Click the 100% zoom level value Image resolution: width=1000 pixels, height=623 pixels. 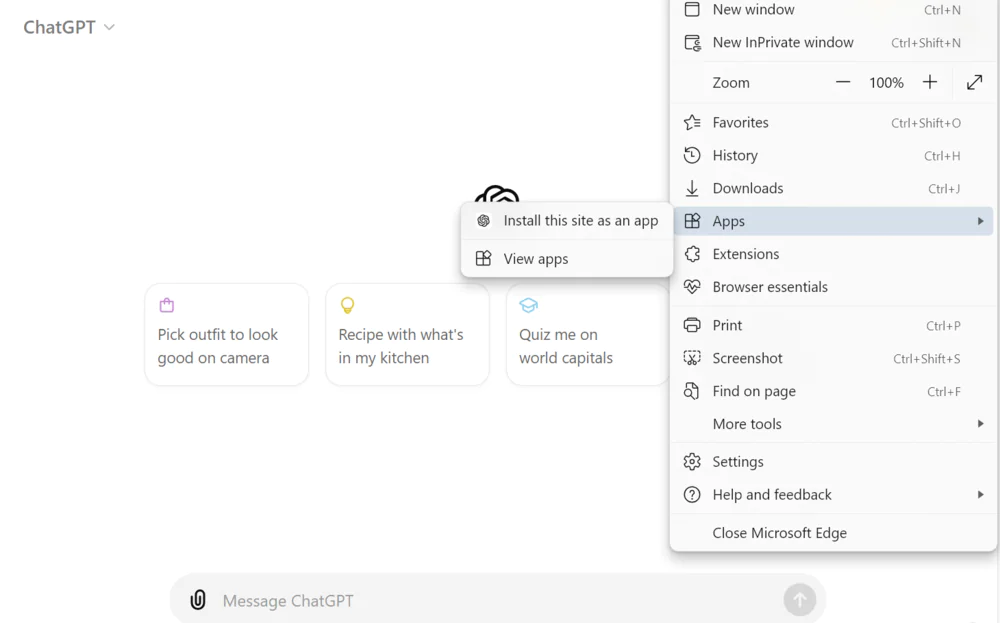pos(886,83)
